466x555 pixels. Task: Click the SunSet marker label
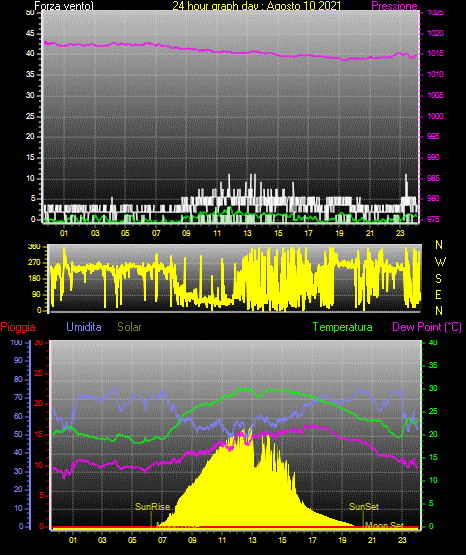point(364,507)
